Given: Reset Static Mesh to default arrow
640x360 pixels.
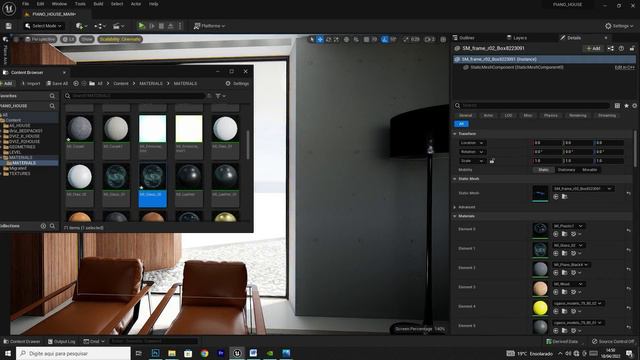Looking at the screenshot, I should click(x=629, y=193).
